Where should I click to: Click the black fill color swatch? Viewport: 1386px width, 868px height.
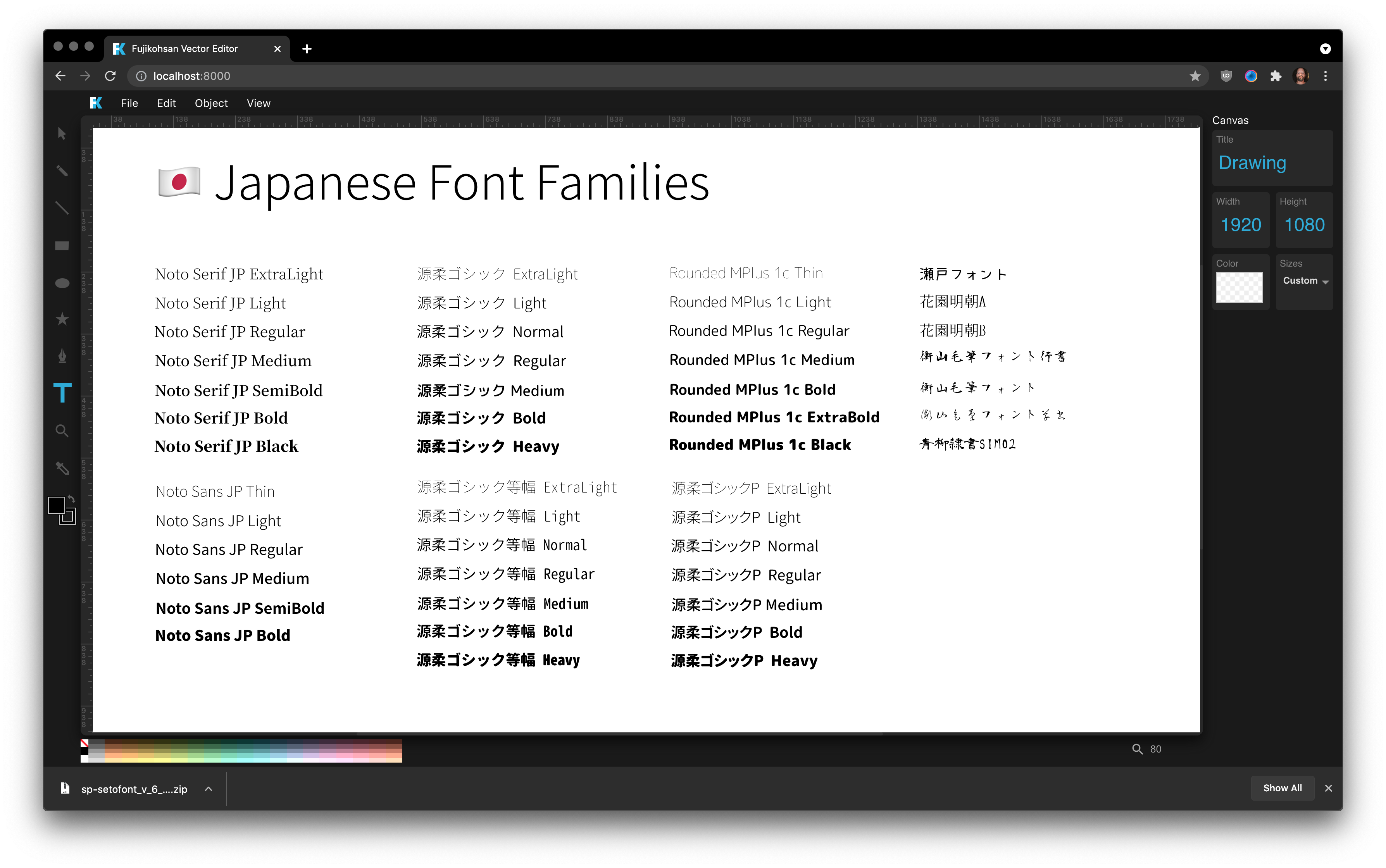[56, 506]
